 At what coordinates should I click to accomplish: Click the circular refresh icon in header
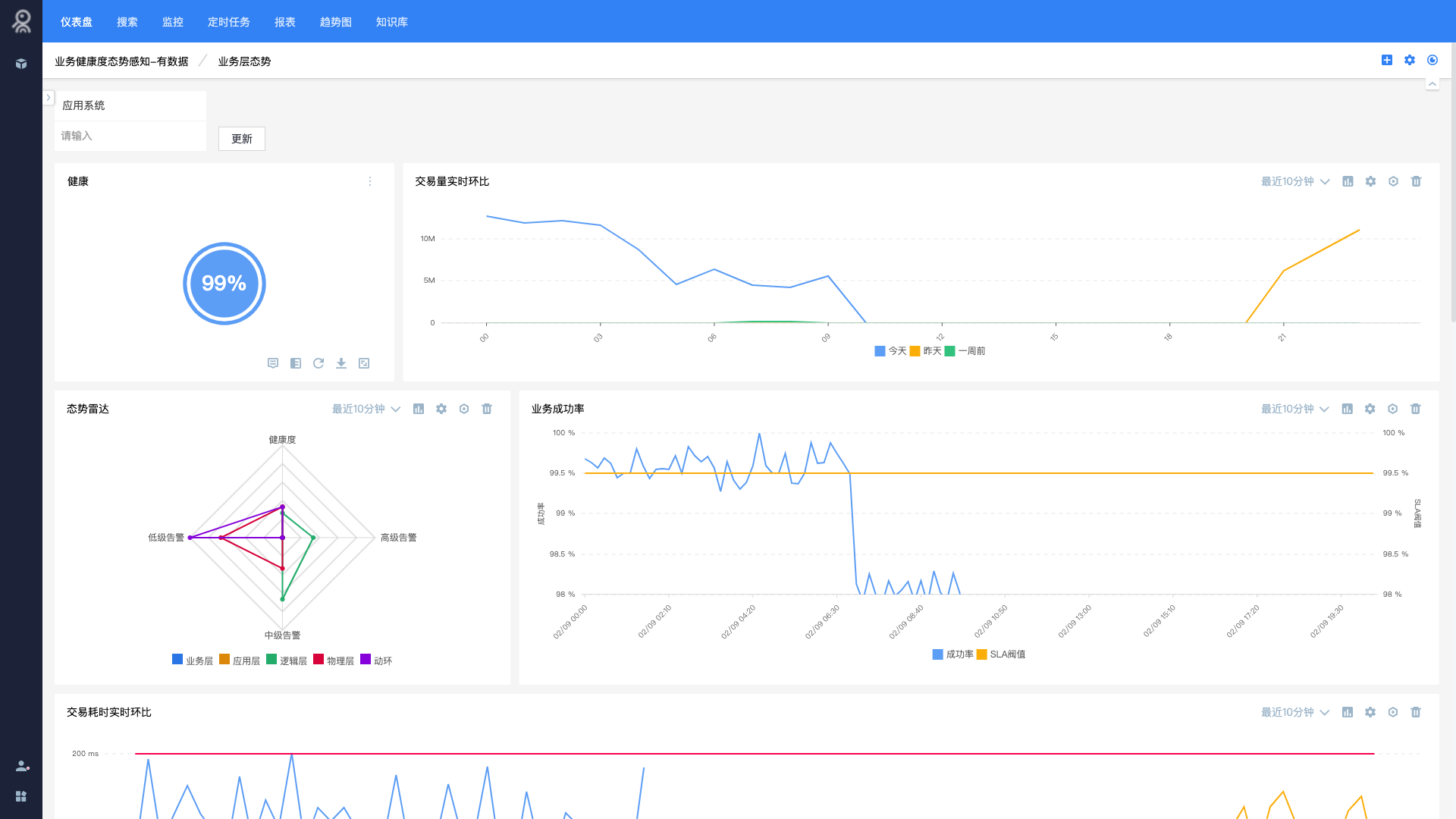(1432, 60)
